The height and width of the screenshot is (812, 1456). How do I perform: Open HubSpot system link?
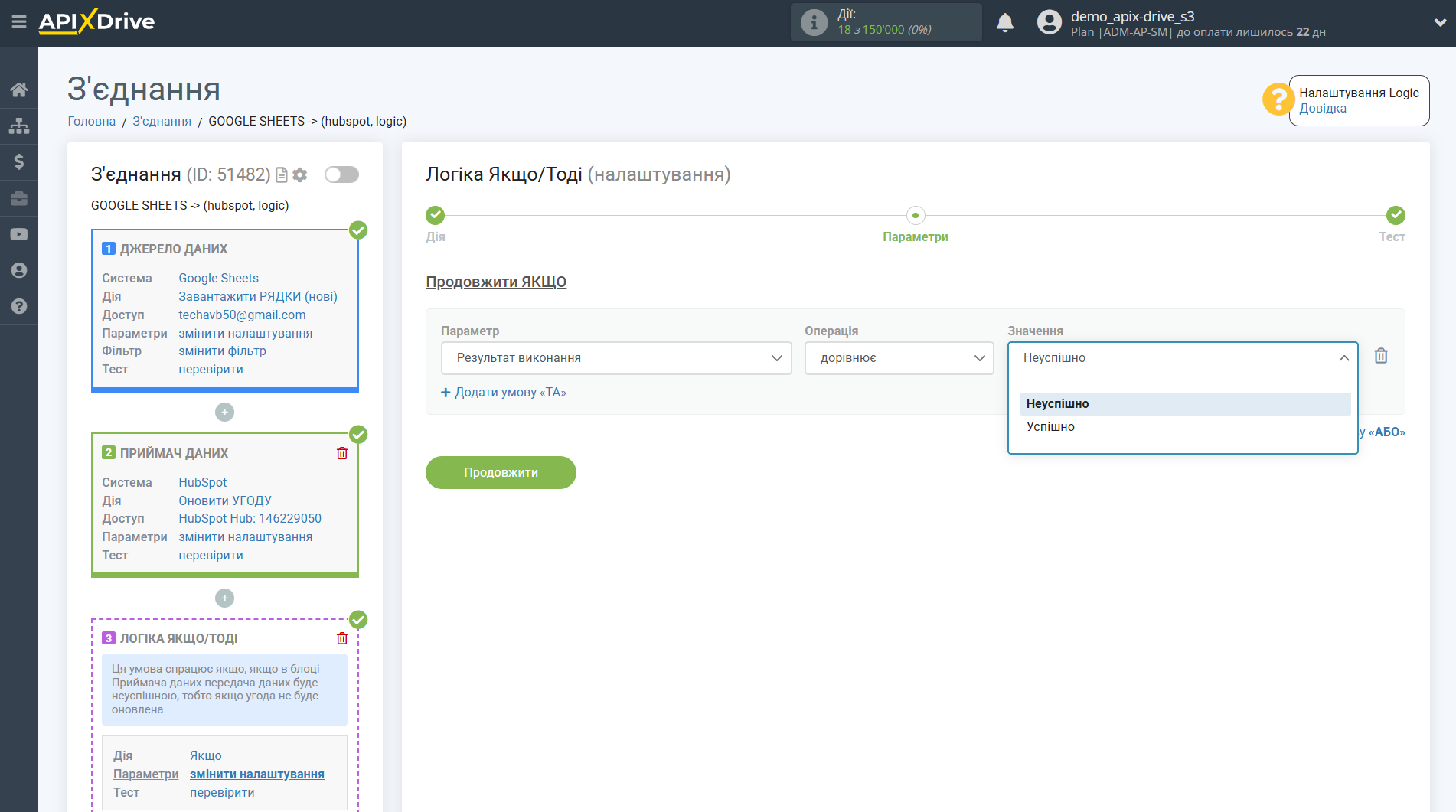pos(202,482)
